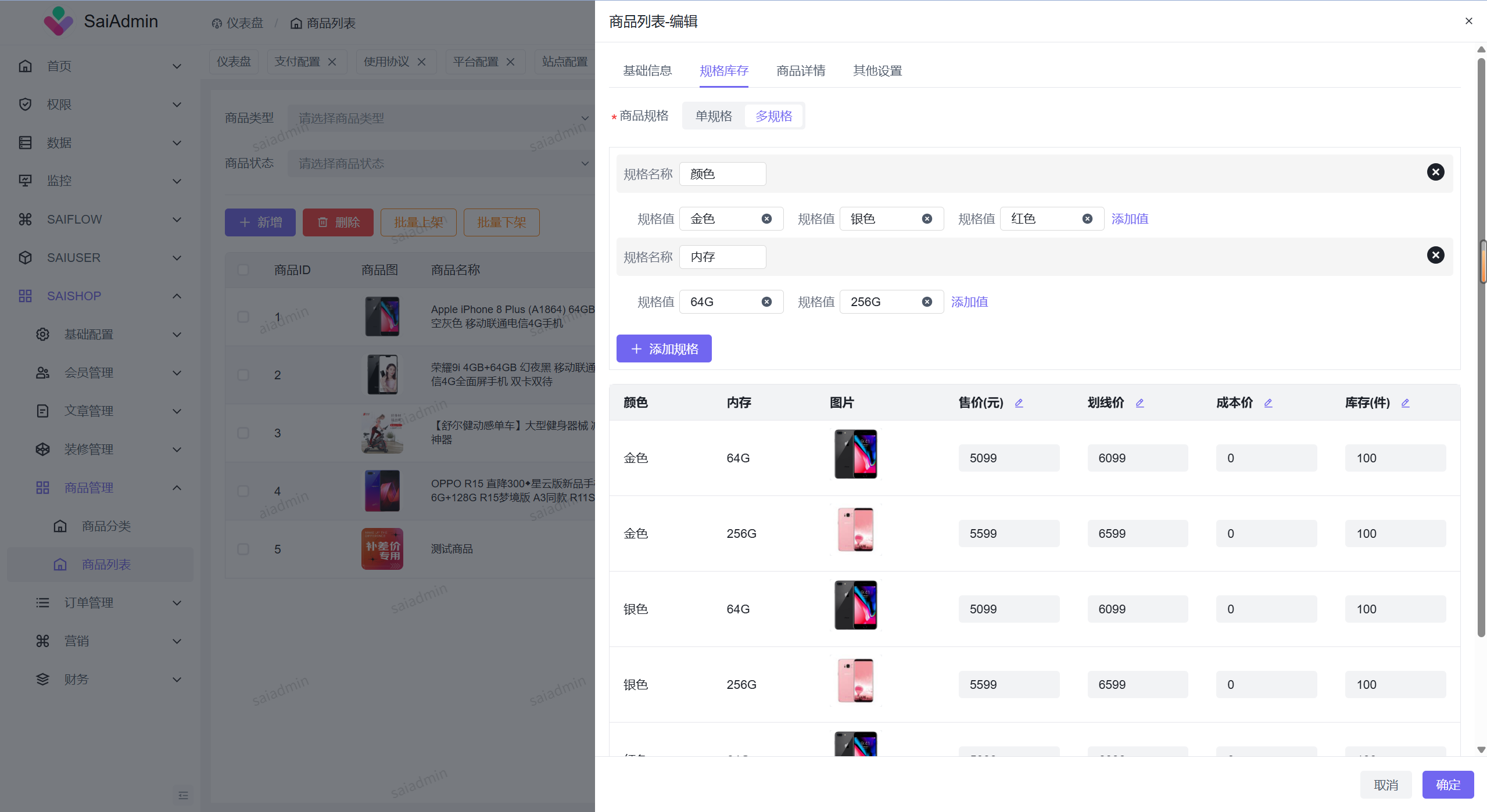This screenshot has height=812, width=1487.
Task: Switch to 其他设置 tab
Action: (x=877, y=71)
